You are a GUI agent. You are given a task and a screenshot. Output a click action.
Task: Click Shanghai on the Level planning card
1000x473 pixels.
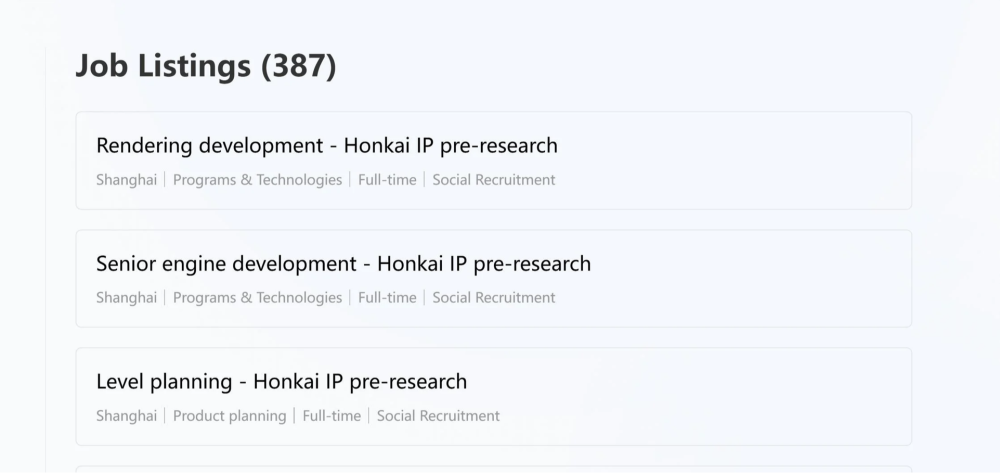pos(126,416)
